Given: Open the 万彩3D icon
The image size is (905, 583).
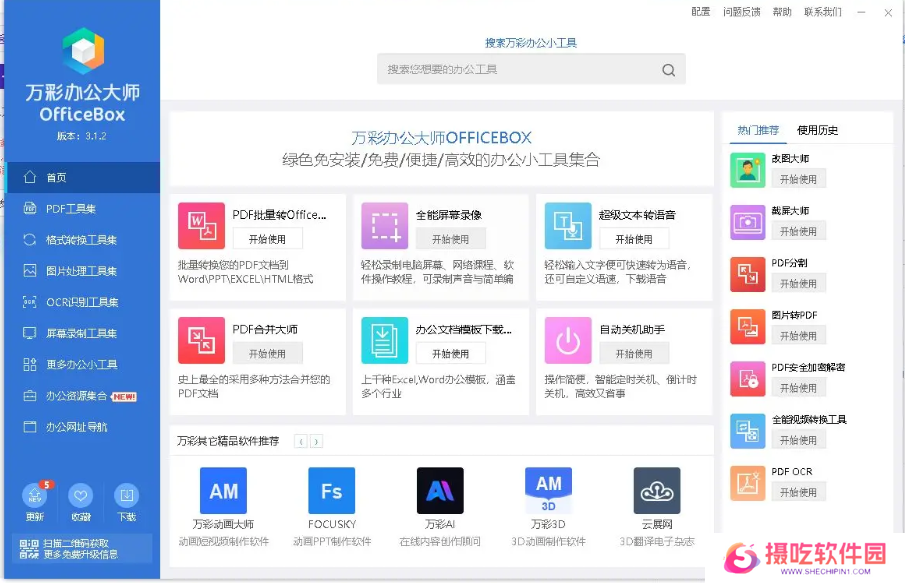Looking at the screenshot, I should [548, 491].
